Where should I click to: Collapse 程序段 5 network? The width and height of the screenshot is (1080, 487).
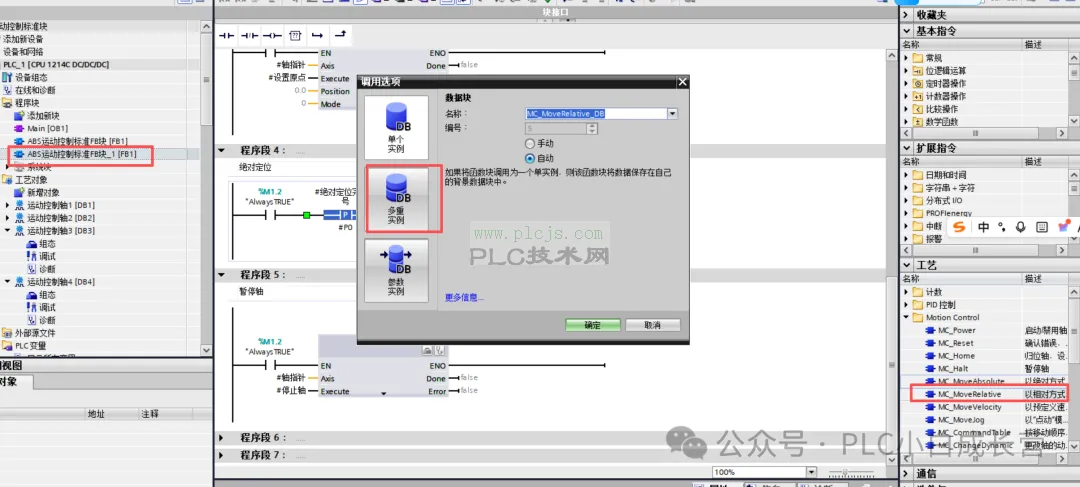[x=222, y=274]
